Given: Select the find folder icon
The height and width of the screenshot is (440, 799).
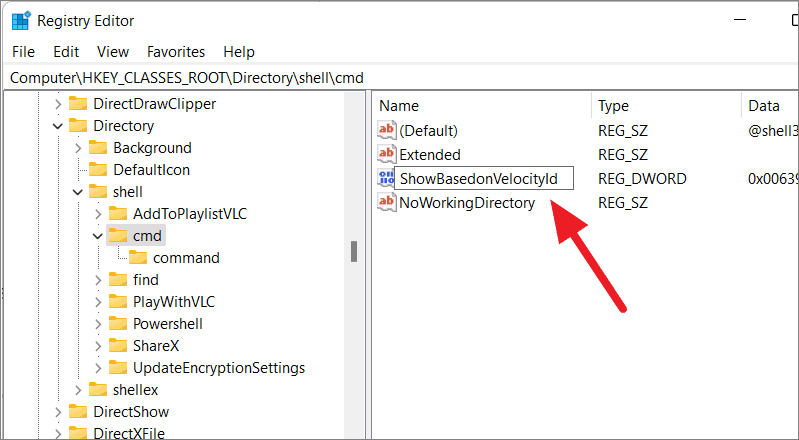Looking at the screenshot, I should click(x=118, y=279).
